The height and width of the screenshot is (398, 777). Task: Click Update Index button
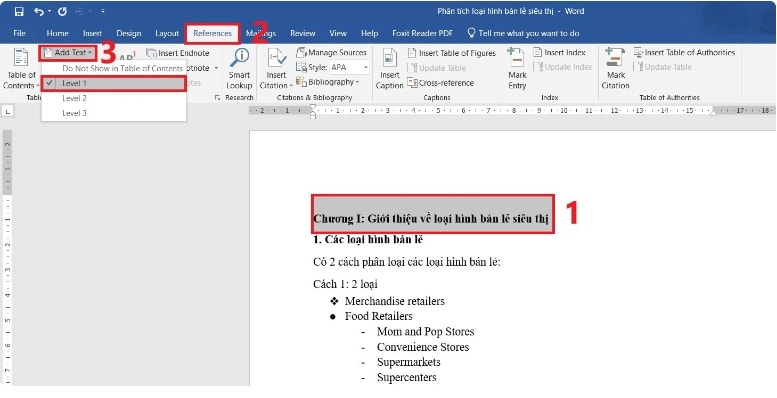pyautogui.click(x=563, y=67)
